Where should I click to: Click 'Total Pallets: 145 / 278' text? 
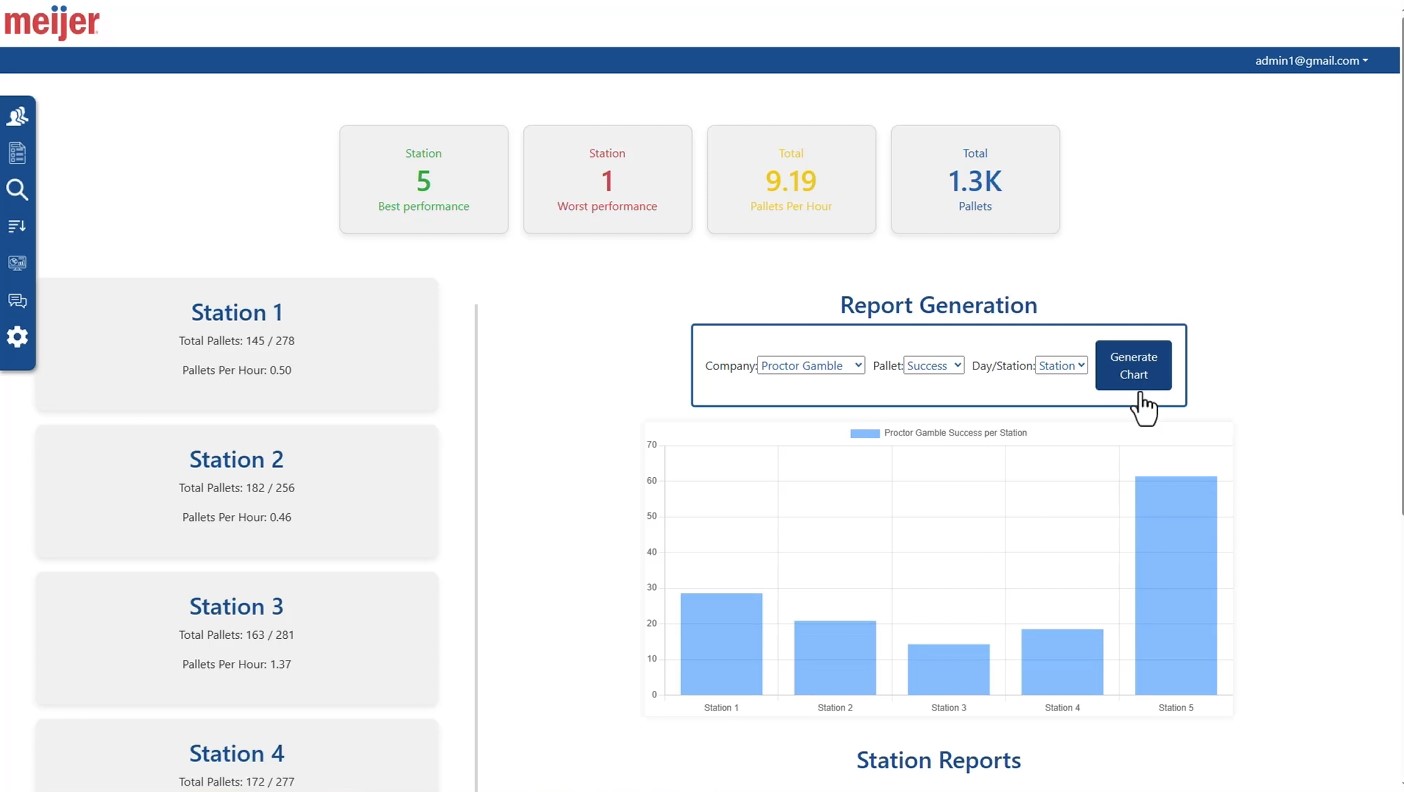(x=237, y=341)
